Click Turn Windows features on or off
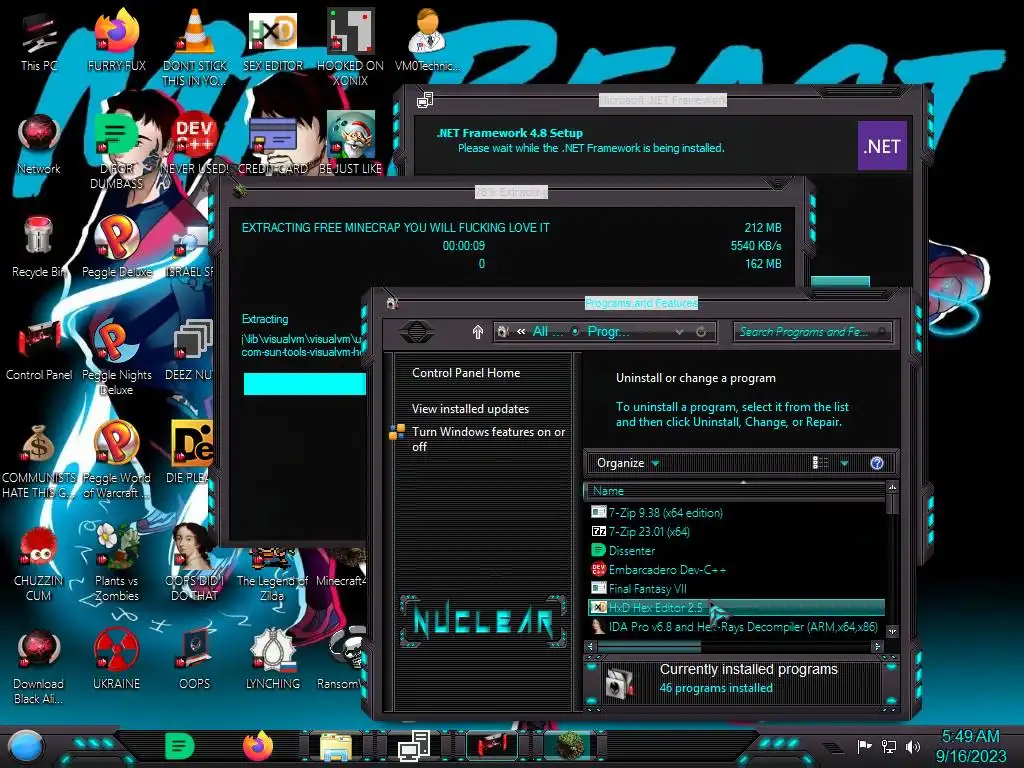 pyautogui.click(x=488, y=439)
